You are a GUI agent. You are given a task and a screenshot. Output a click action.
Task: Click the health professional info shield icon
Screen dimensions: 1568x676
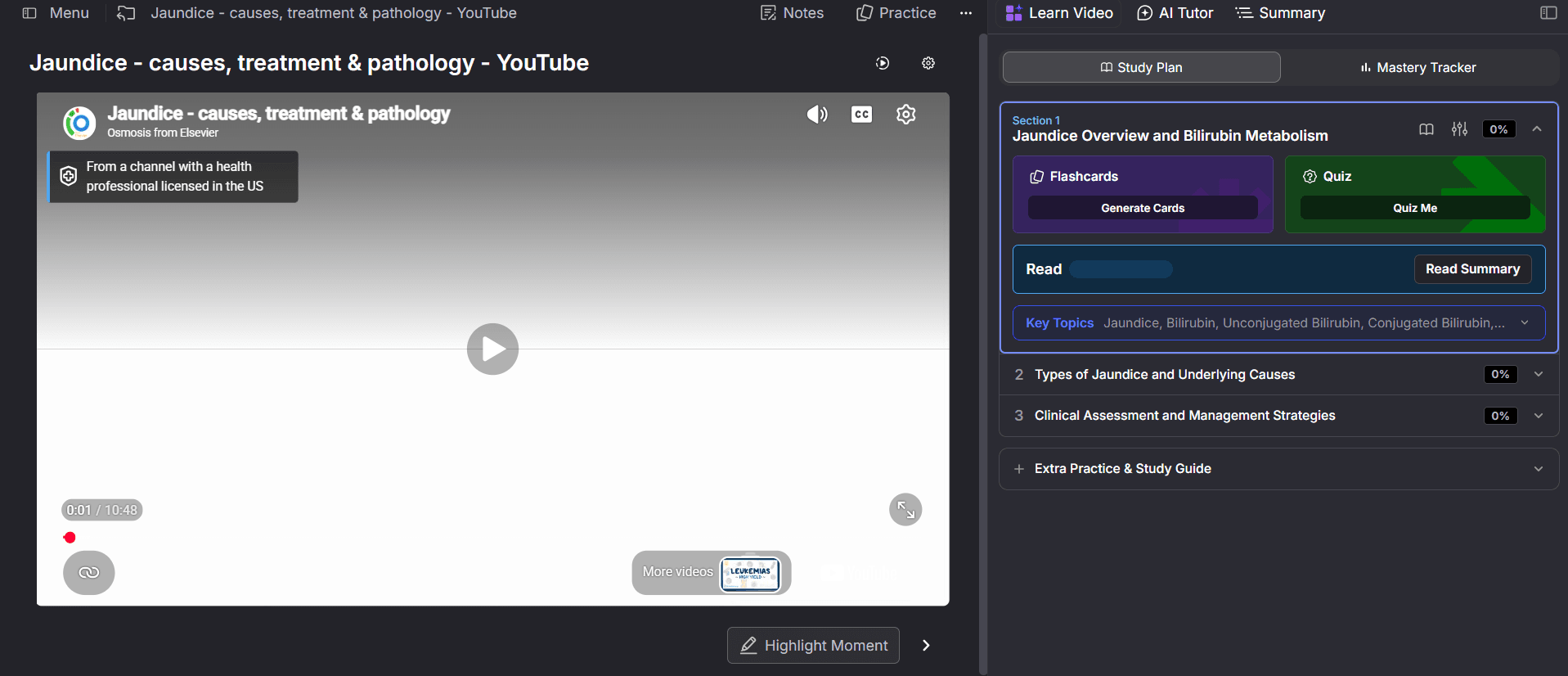(x=69, y=176)
